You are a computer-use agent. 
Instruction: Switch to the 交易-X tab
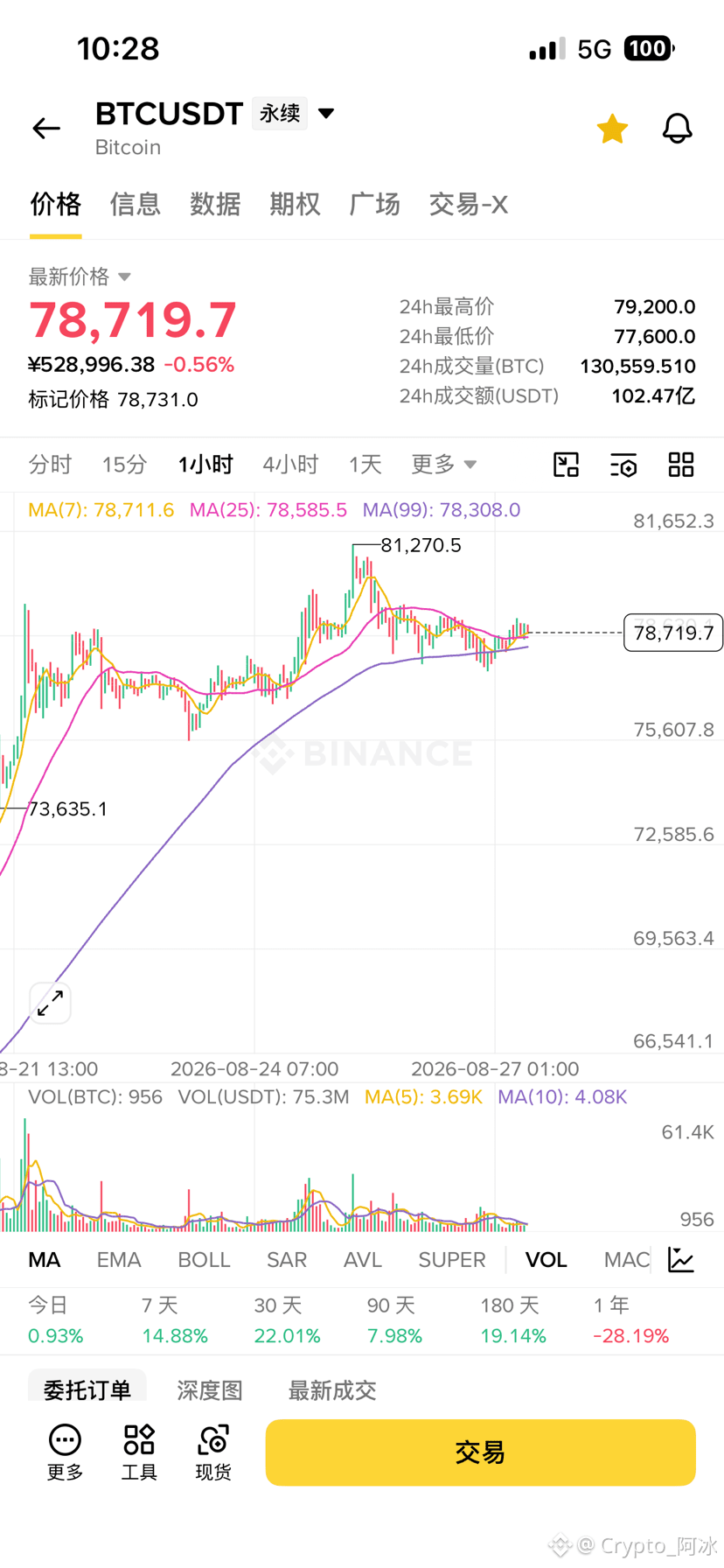pos(468,204)
